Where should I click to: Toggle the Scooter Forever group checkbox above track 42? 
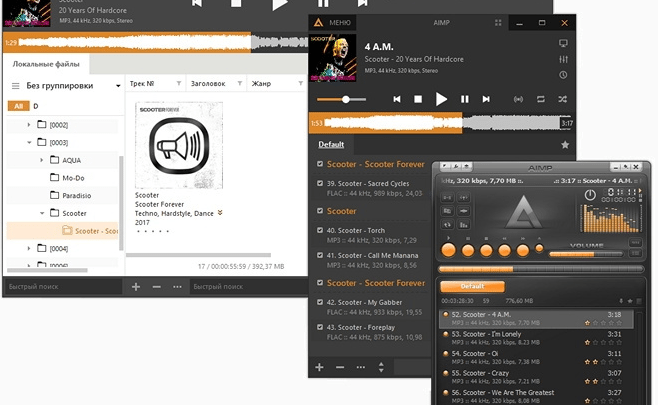(x=320, y=283)
